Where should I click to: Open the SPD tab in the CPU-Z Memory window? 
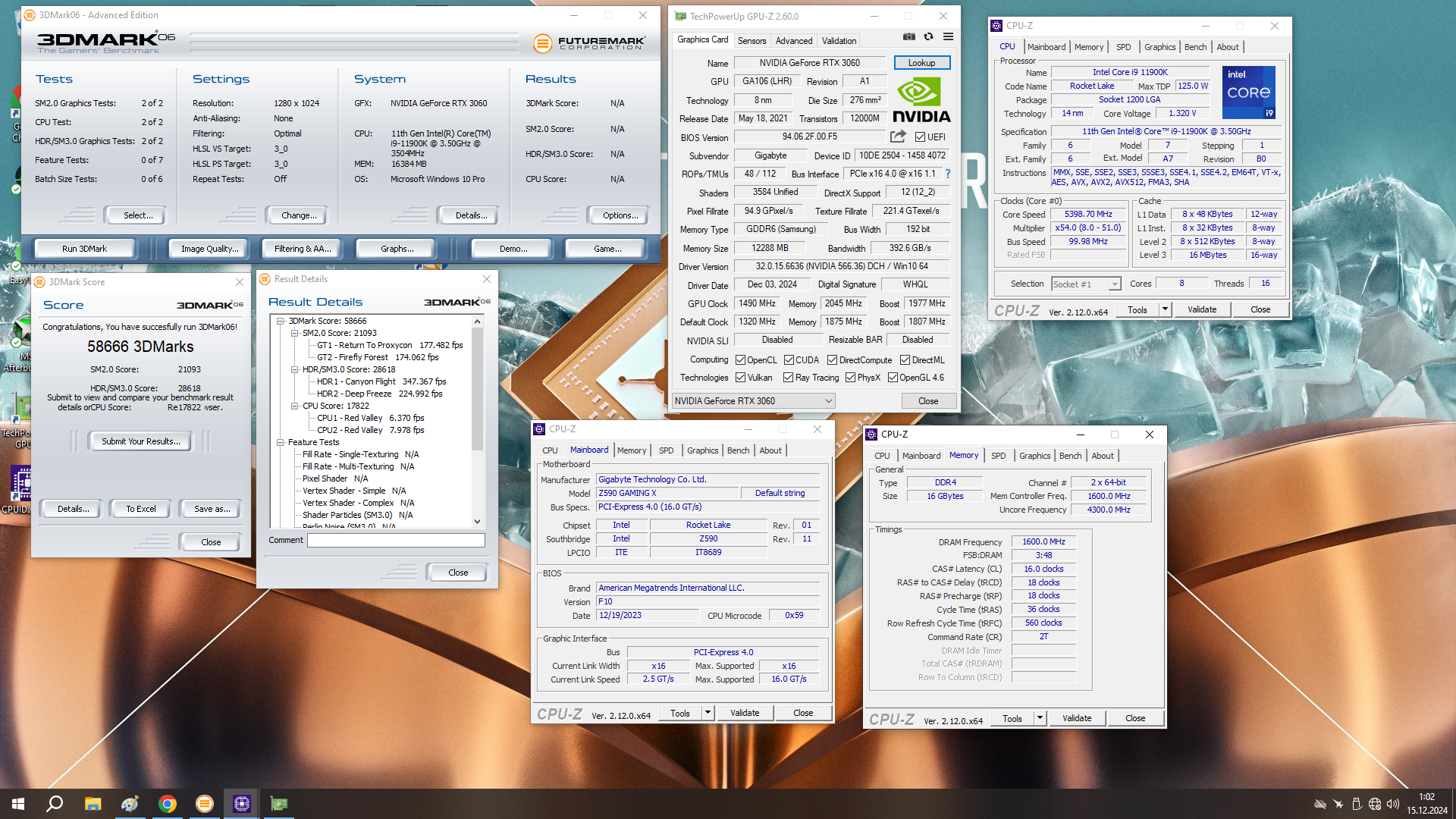(x=998, y=456)
